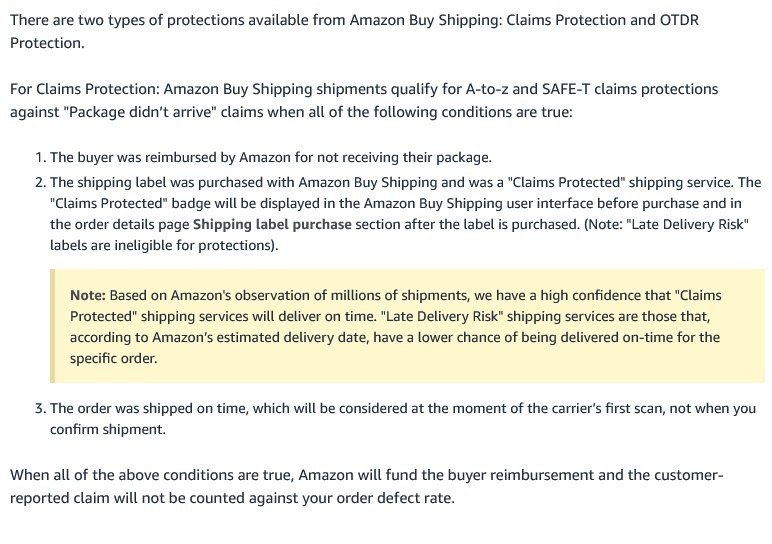Viewport: 772px width, 544px height.
Task: Click "confirm shipment." ending item three
Action: (108, 429)
